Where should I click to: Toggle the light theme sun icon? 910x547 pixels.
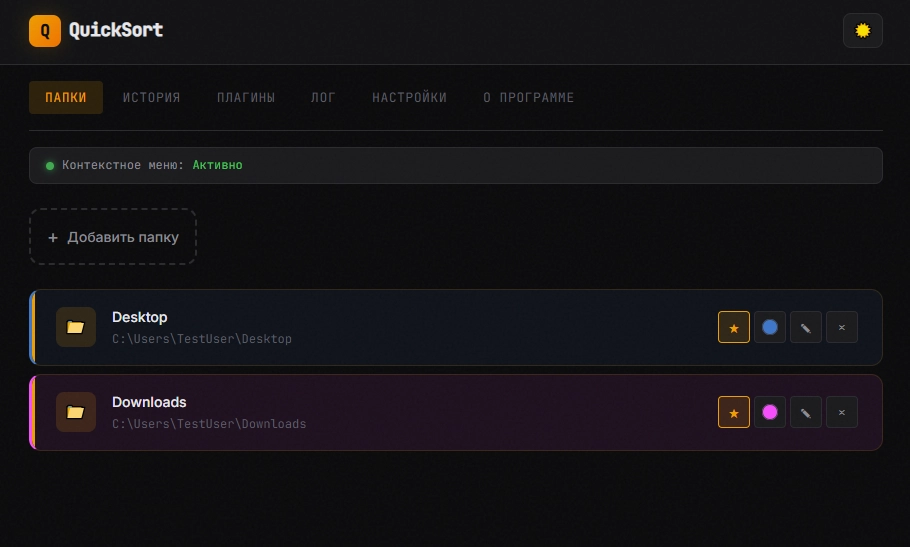(862, 31)
